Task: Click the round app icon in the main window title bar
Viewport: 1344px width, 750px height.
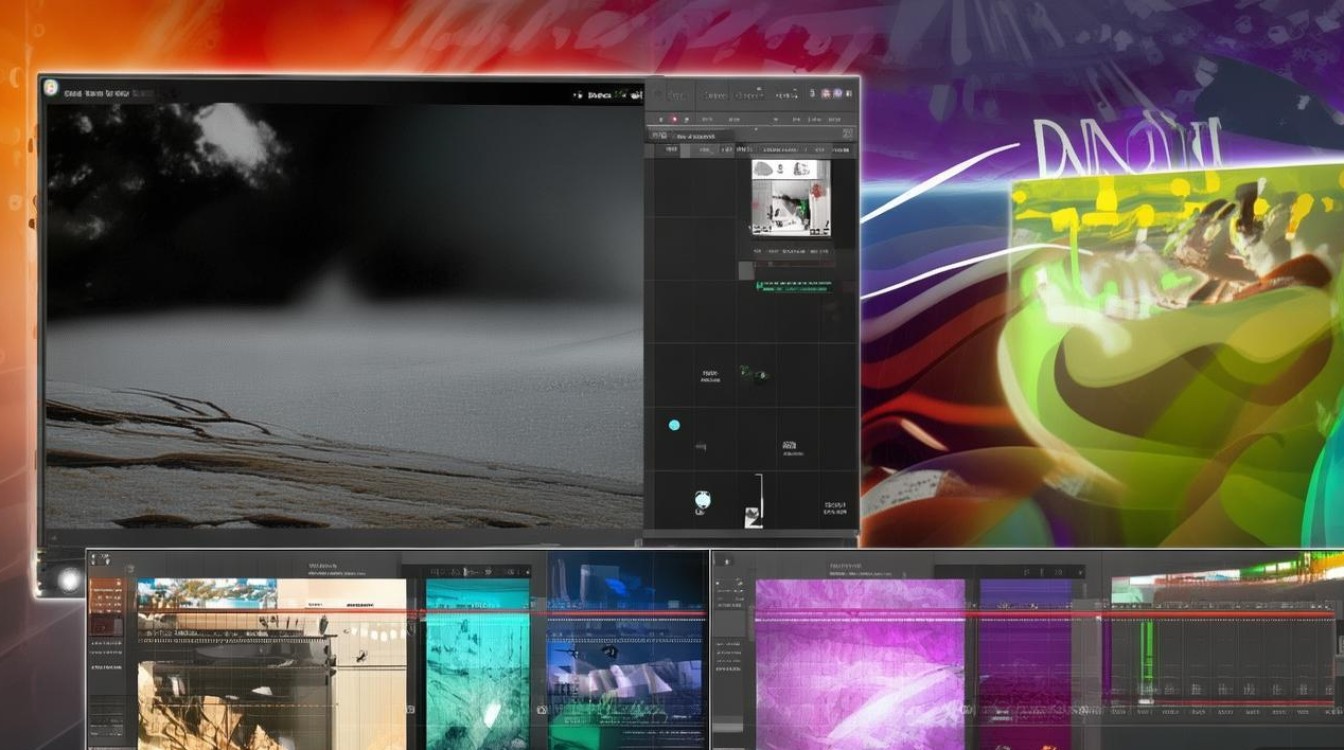Action: 50,87
